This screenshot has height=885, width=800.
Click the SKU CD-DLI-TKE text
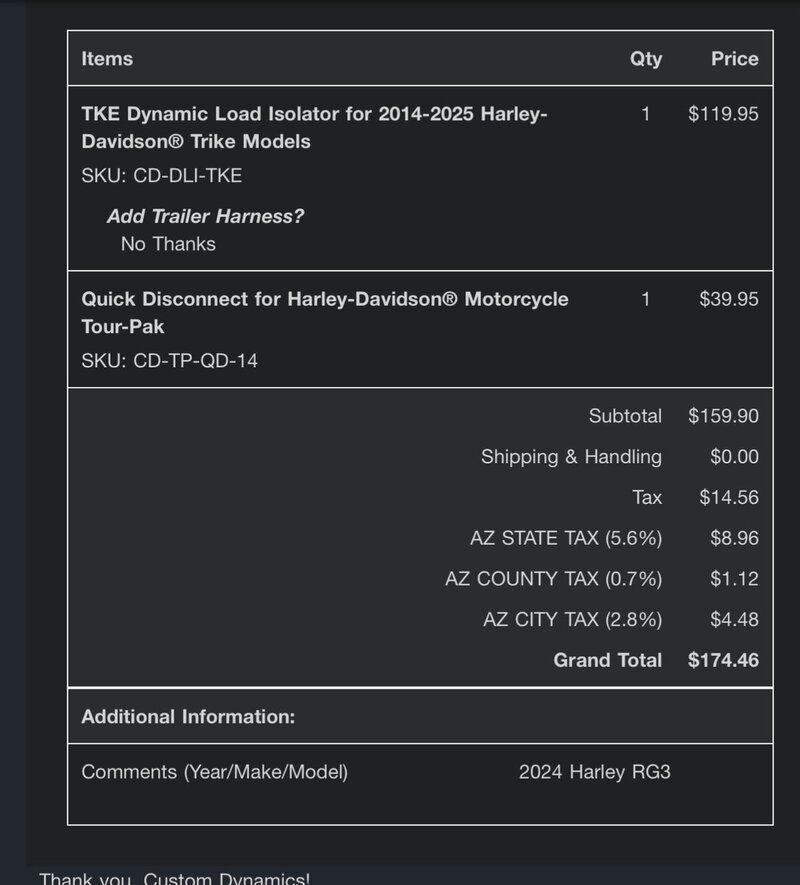[x=161, y=176]
